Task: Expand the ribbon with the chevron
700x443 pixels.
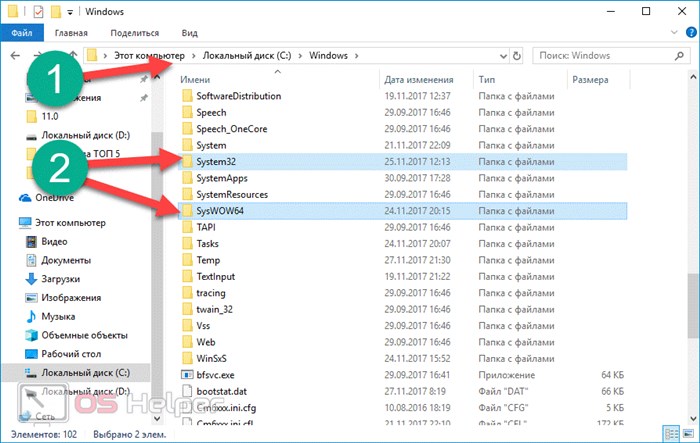Action: (x=674, y=33)
